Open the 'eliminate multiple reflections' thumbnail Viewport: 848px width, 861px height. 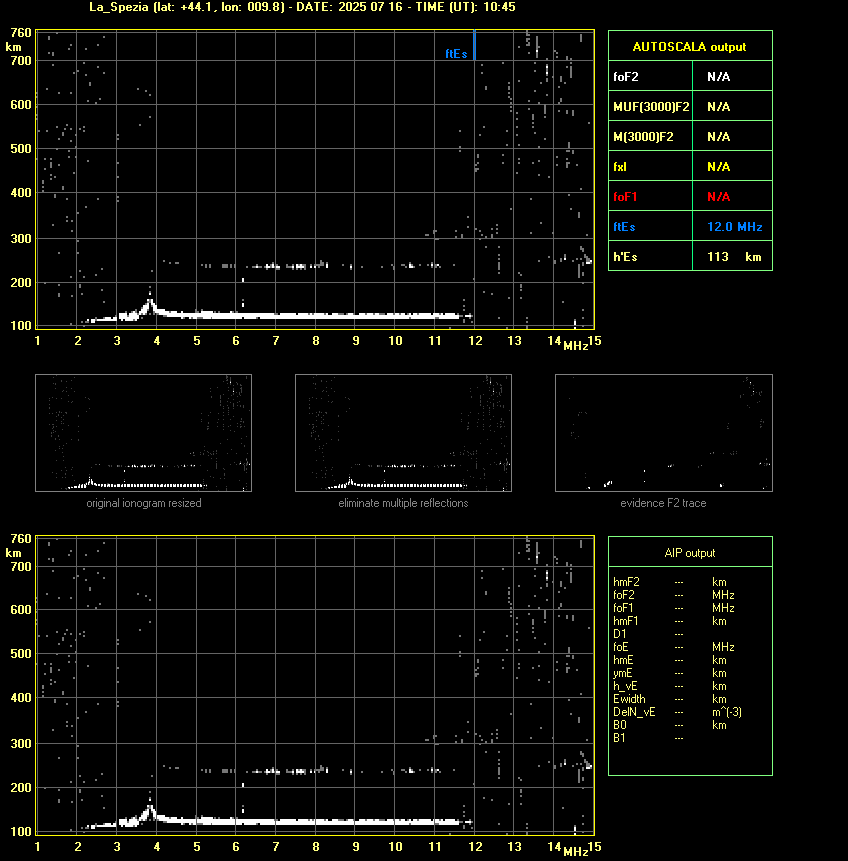[x=403, y=433]
